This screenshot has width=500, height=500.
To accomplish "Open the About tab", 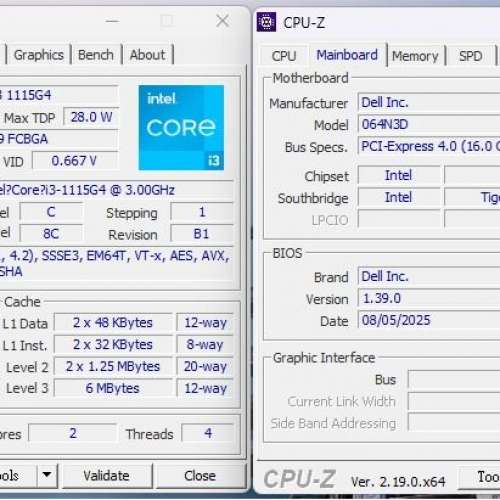I will (147, 55).
